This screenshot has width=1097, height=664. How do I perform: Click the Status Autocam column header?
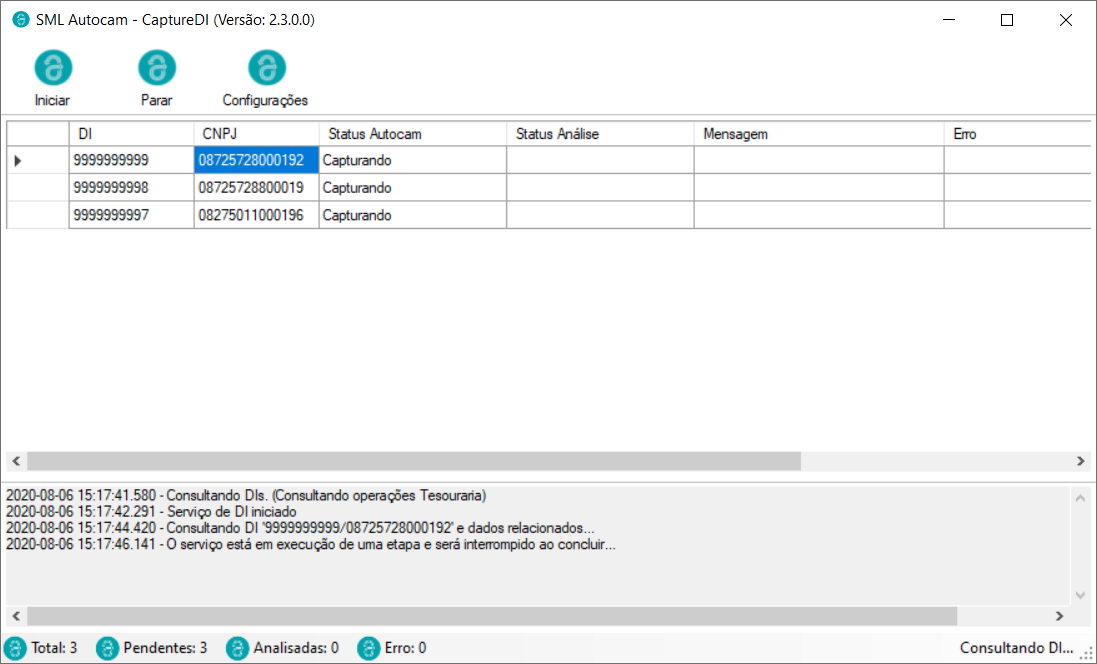click(412, 134)
